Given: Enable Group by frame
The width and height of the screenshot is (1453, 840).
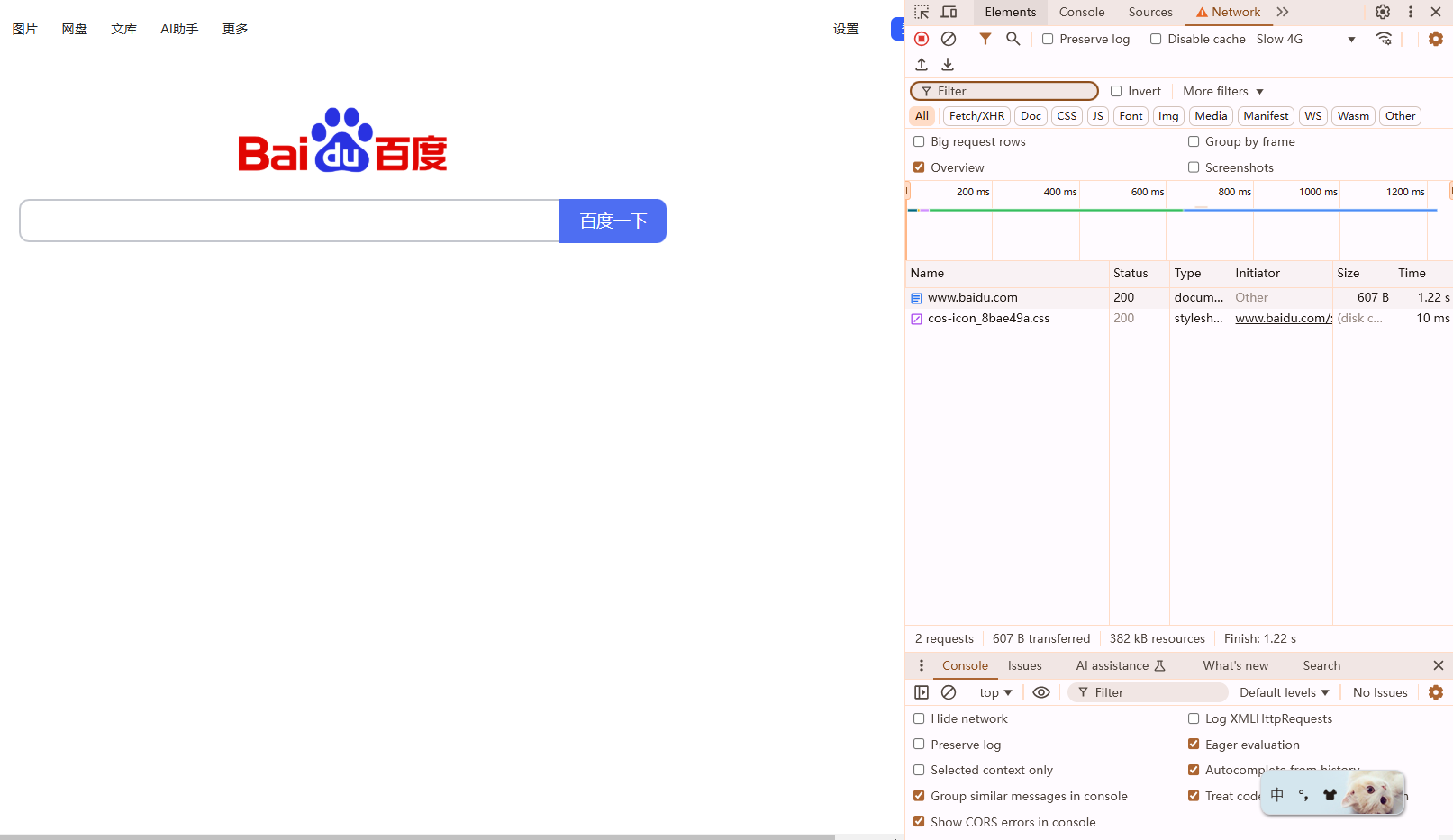Looking at the screenshot, I should click(x=1194, y=141).
